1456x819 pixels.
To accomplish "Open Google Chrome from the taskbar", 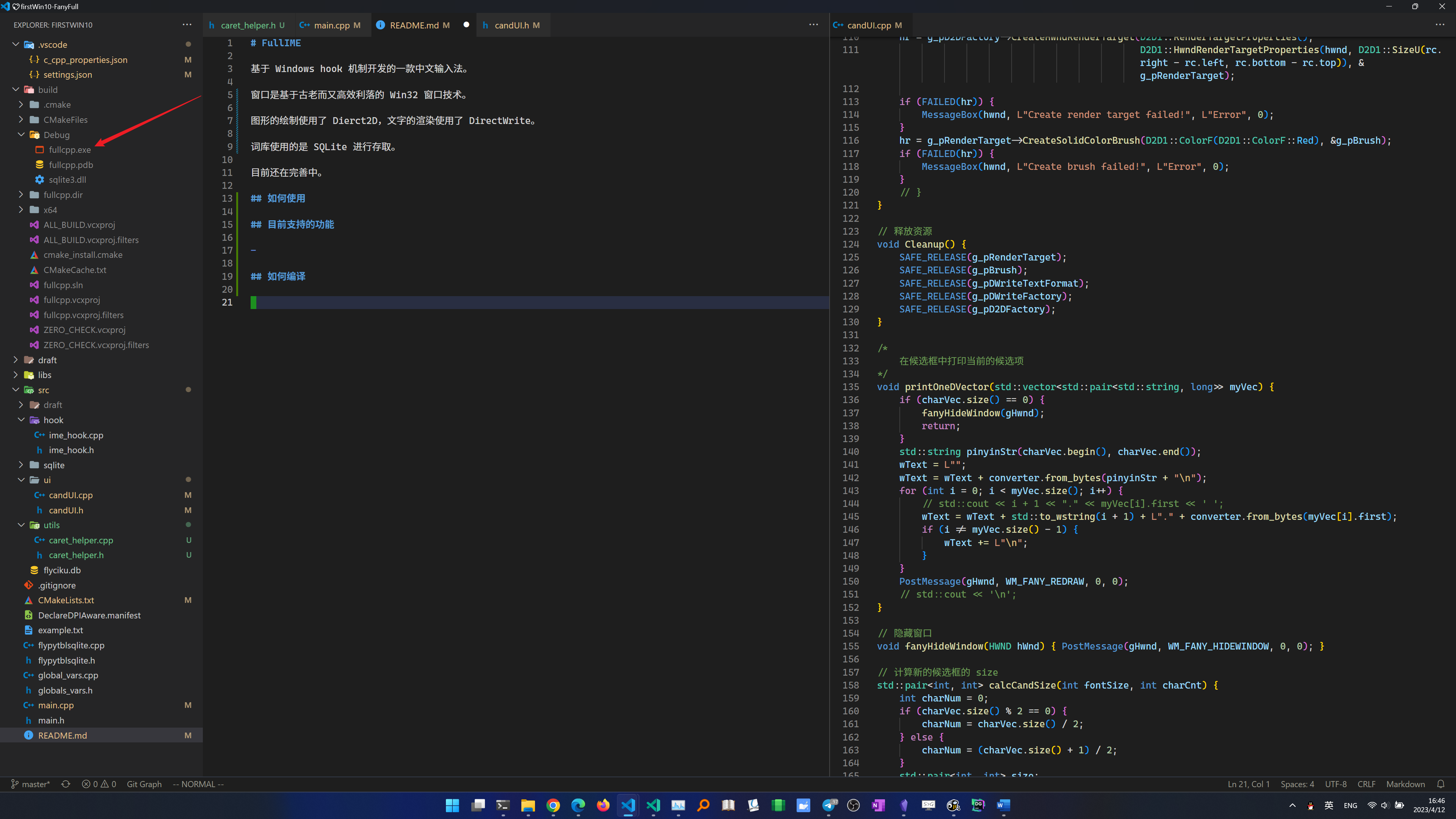I will point(553,805).
